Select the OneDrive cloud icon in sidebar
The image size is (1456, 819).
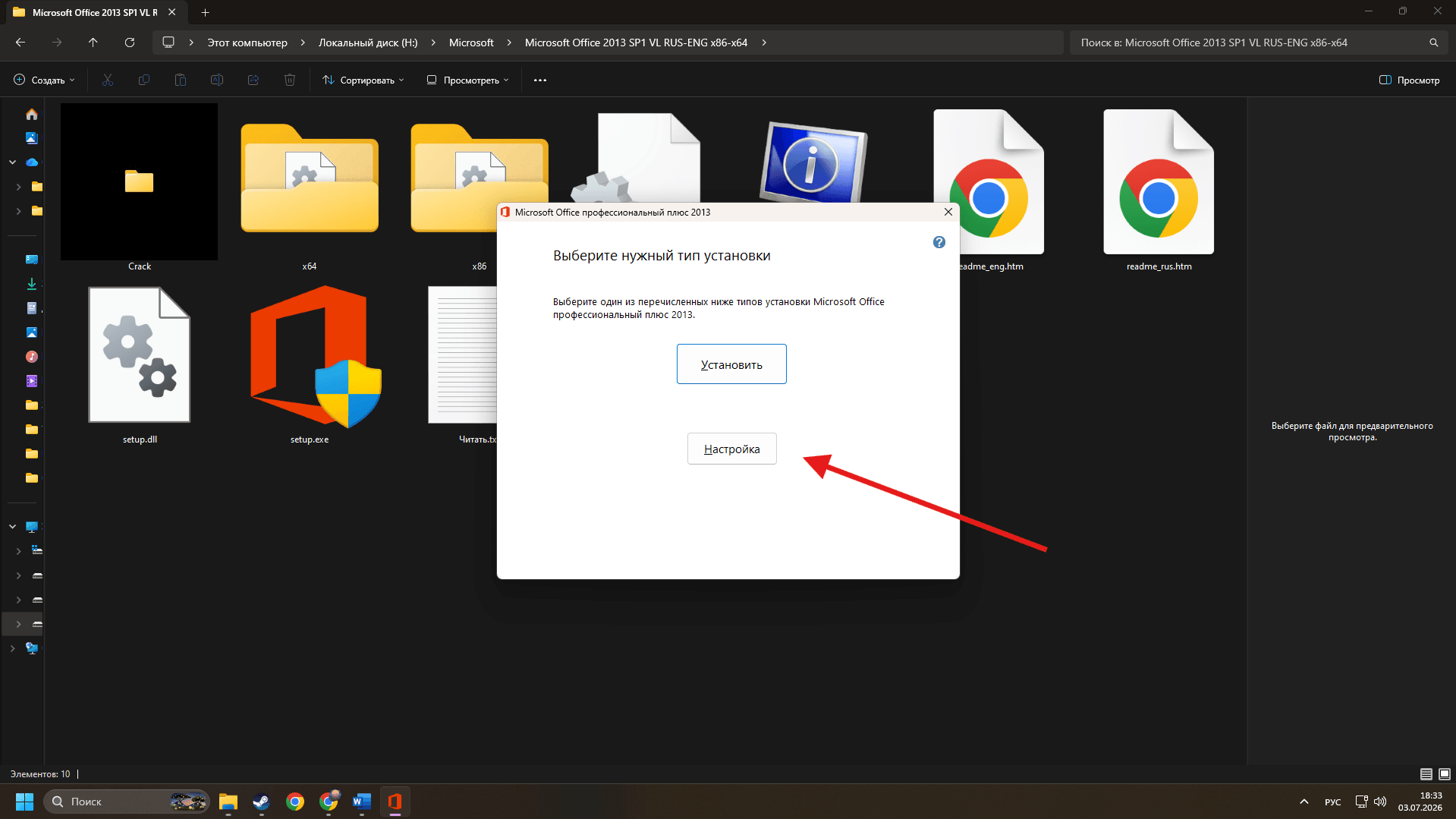(32, 162)
